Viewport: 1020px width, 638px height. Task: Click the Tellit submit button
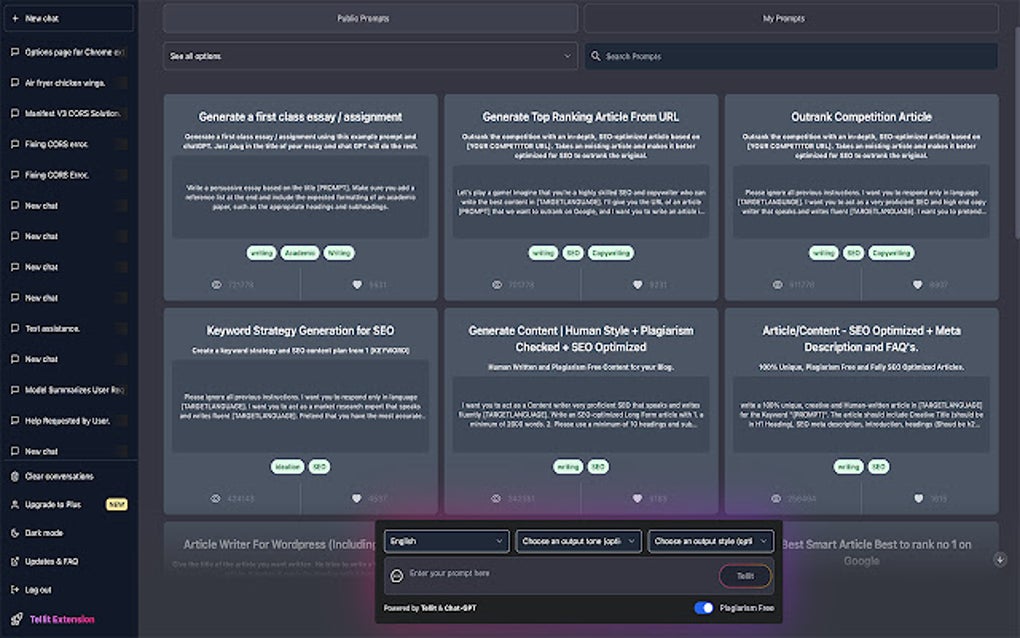point(744,576)
